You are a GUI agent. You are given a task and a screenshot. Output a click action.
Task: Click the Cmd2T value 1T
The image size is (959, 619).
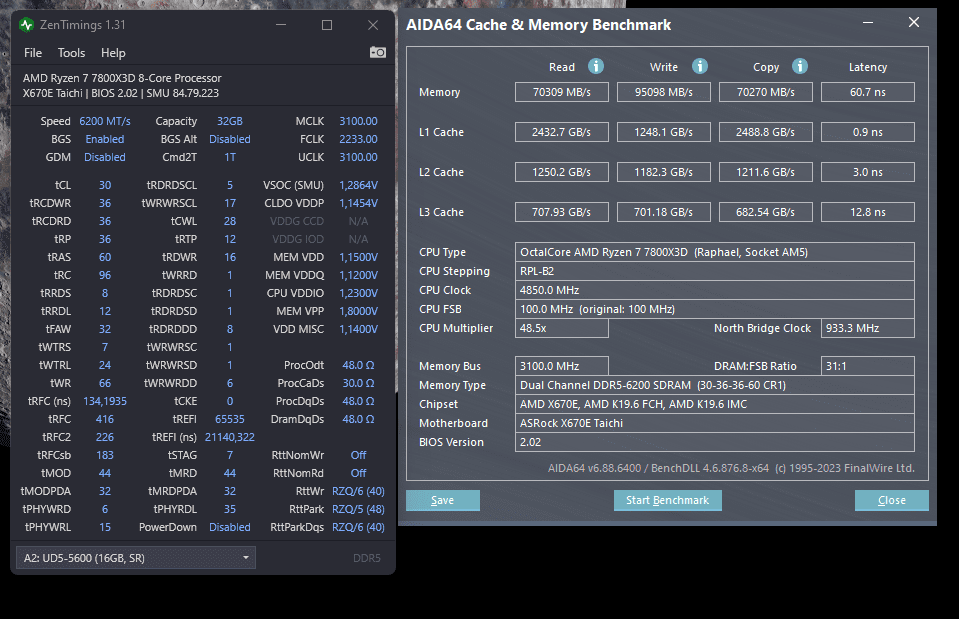tap(230, 157)
